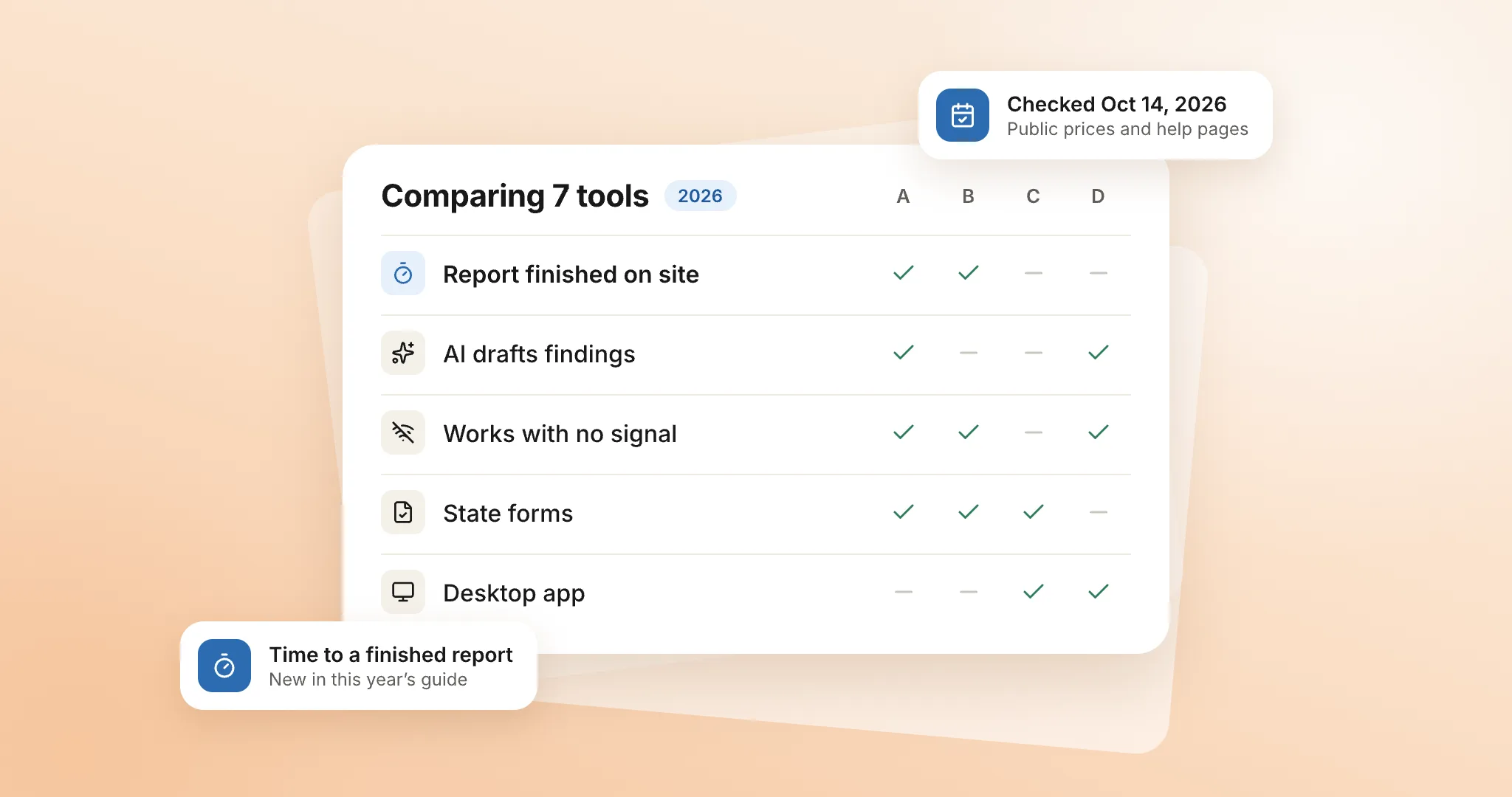
Task: Click column D checkmark for AI drafts findings
Action: (1099, 353)
